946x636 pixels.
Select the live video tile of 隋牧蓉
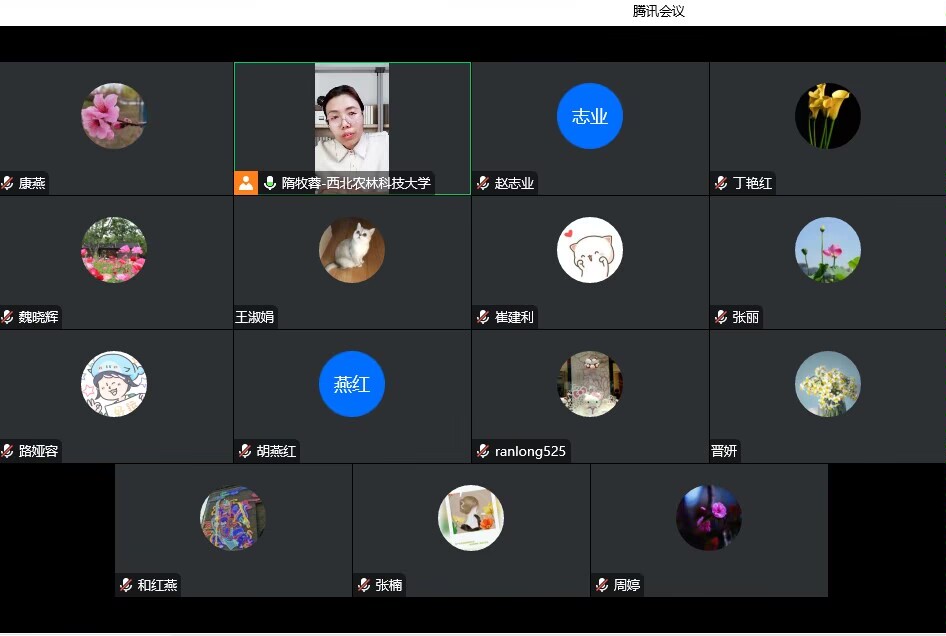click(x=352, y=118)
